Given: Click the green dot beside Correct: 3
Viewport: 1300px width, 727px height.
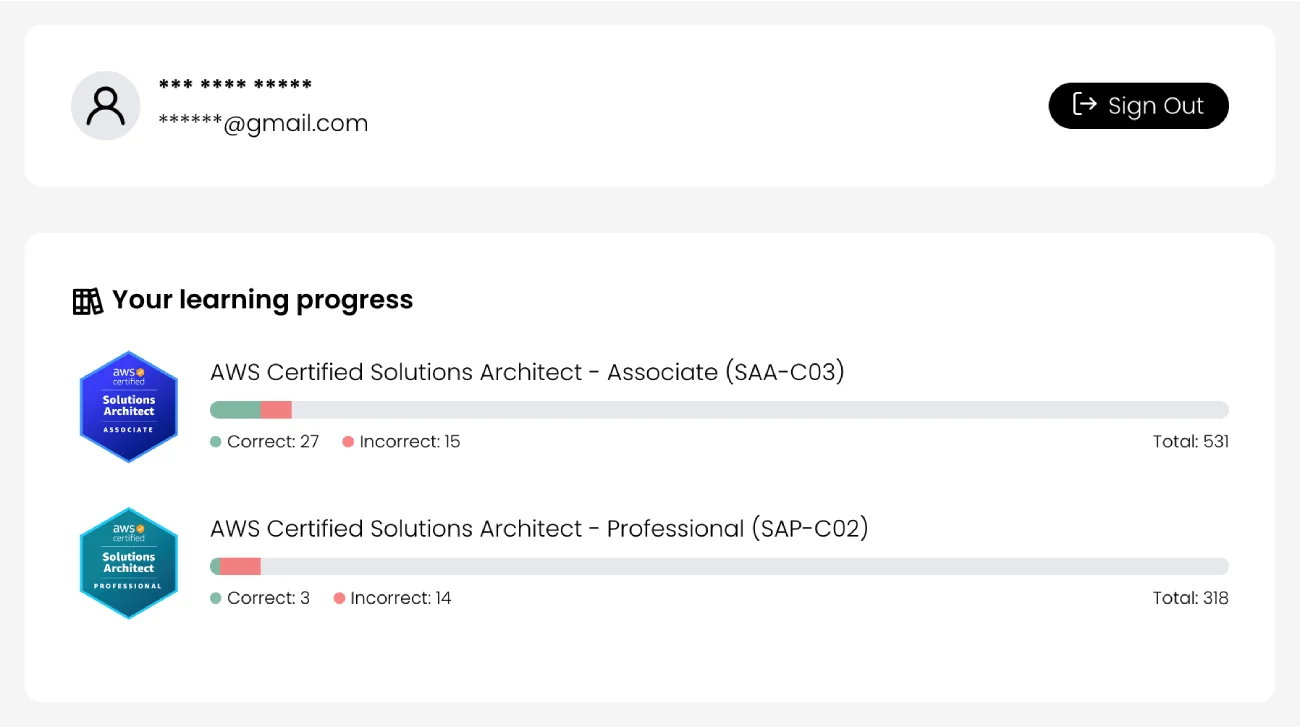Looking at the screenshot, I should 216,598.
